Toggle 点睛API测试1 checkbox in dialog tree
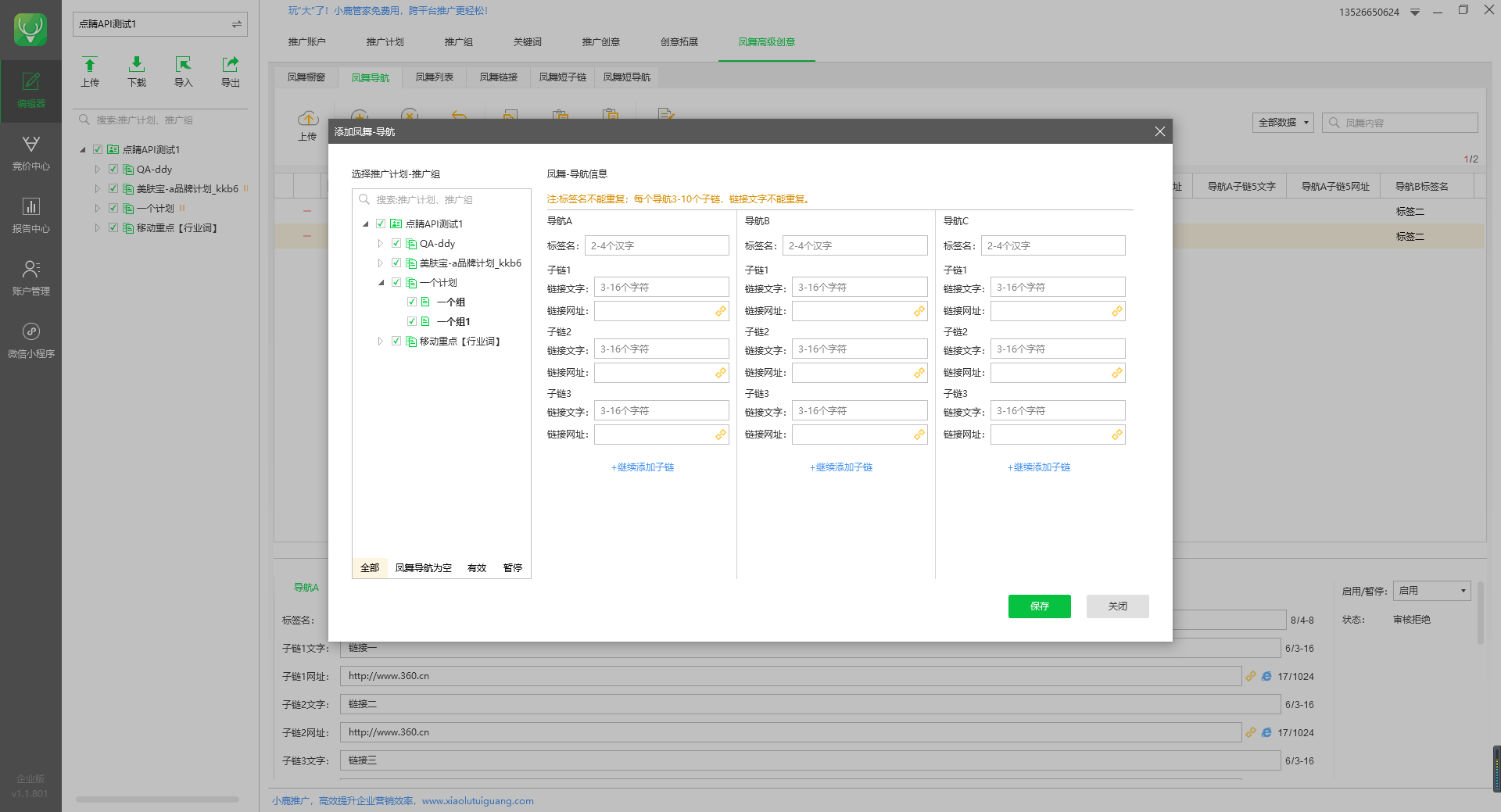Viewport: 1501px width, 812px height. (x=381, y=224)
